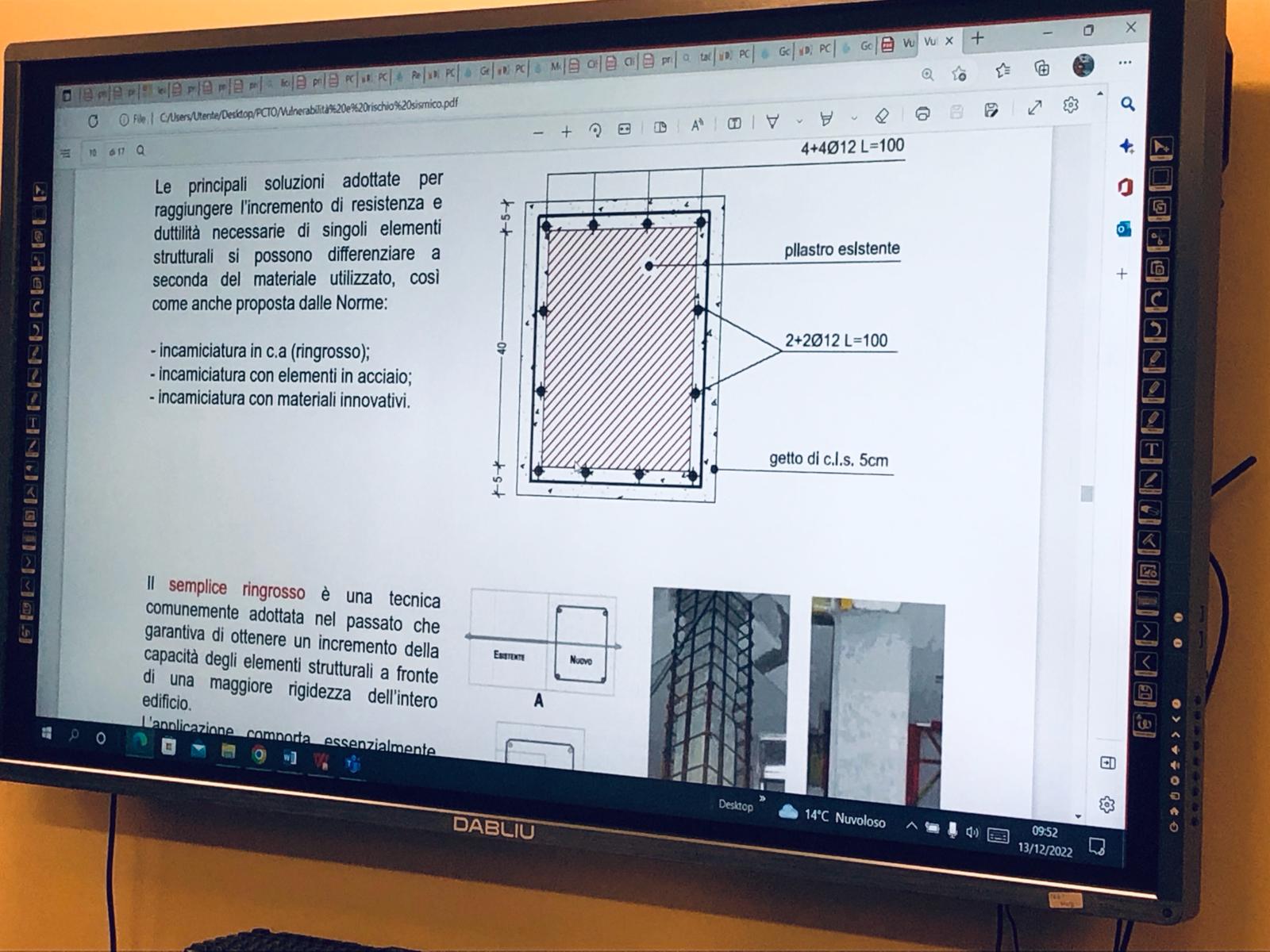Screen dimensions: 1270x952
Task: Zoom out of the PDF with the minus button
Action: (x=539, y=133)
